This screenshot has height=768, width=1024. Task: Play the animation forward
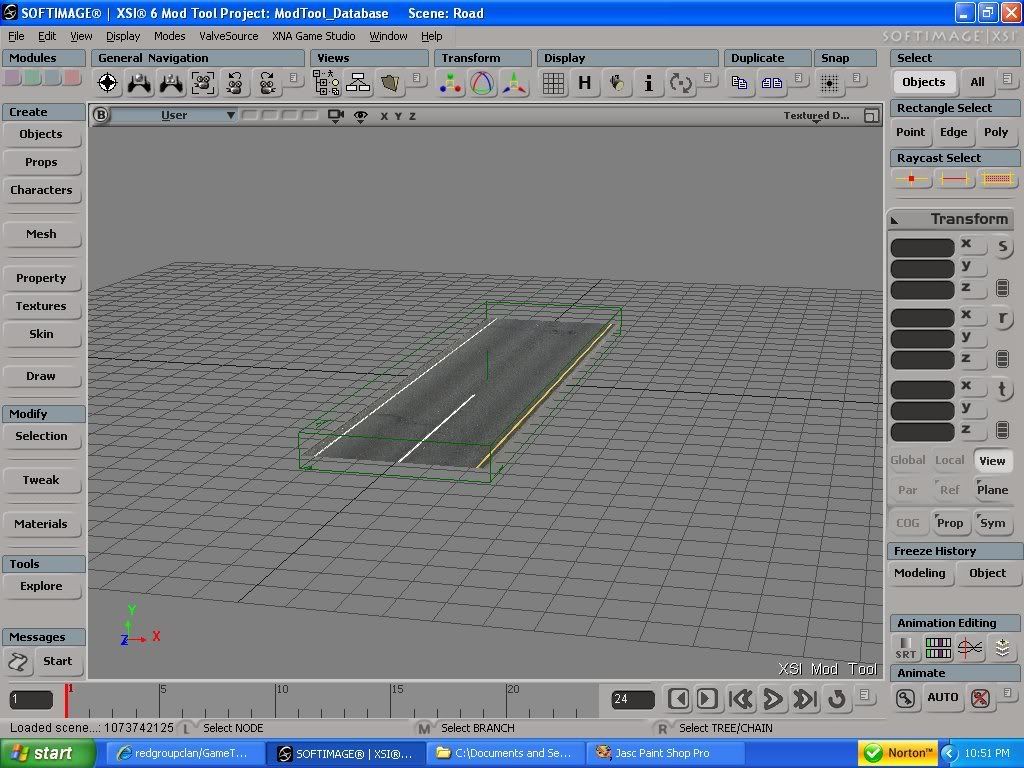(x=773, y=699)
